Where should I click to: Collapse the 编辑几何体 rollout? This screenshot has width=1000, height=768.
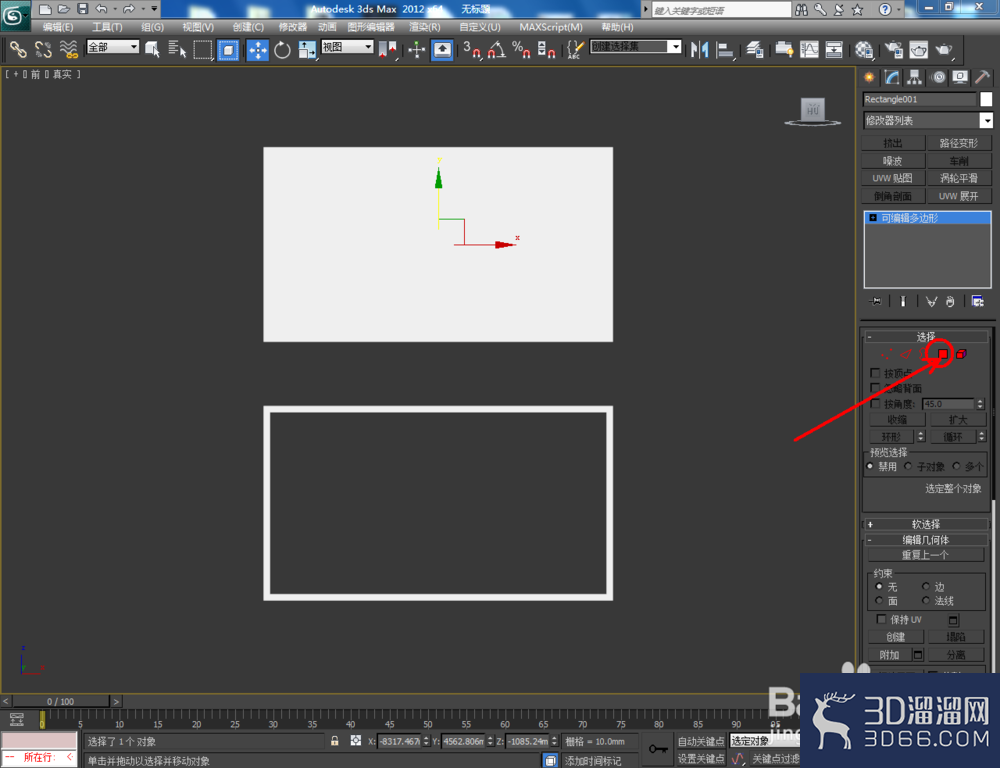[925, 540]
